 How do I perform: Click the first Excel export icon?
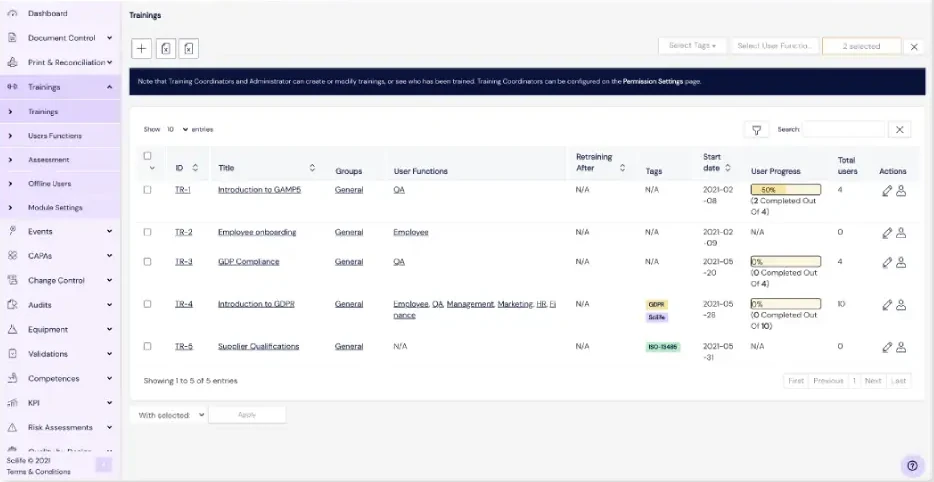[166, 49]
